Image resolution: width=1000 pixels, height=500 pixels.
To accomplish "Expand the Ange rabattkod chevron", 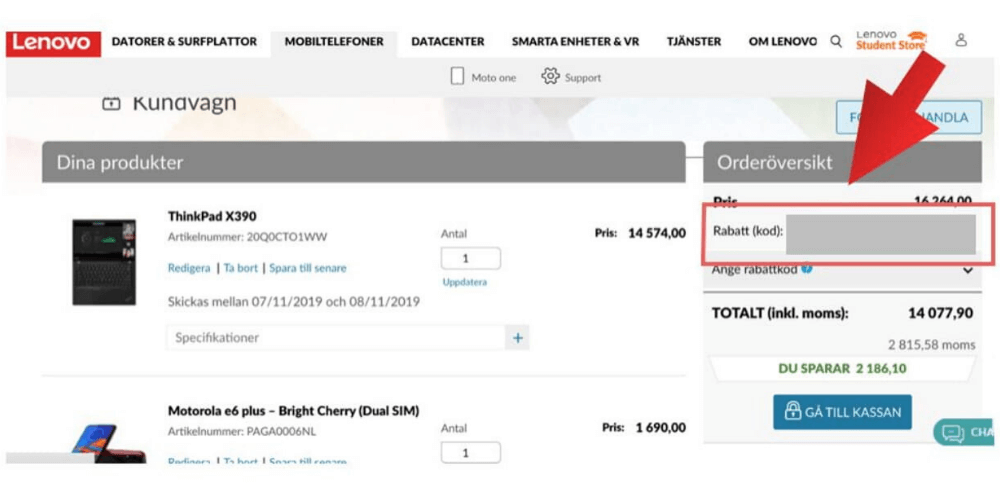I will tap(967, 270).
